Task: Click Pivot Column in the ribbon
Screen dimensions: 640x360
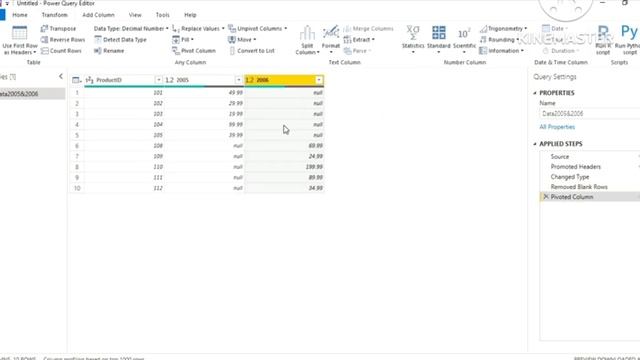Action: point(194,51)
